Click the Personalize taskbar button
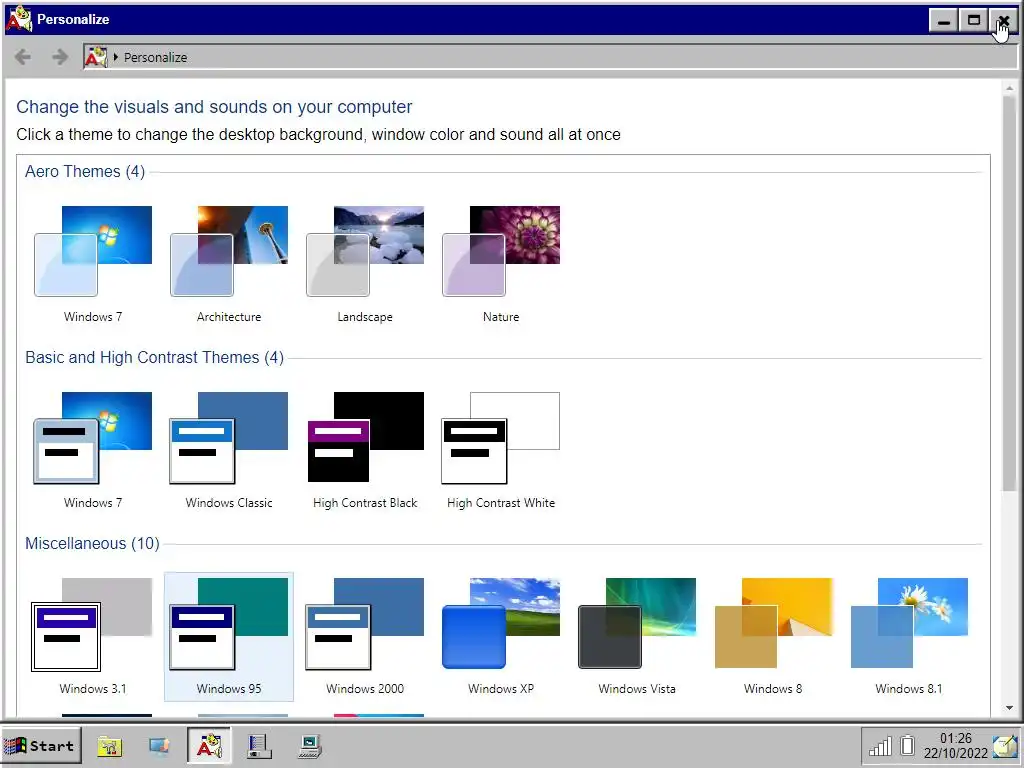This screenshot has width=1024, height=768. click(x=209, y=746)
